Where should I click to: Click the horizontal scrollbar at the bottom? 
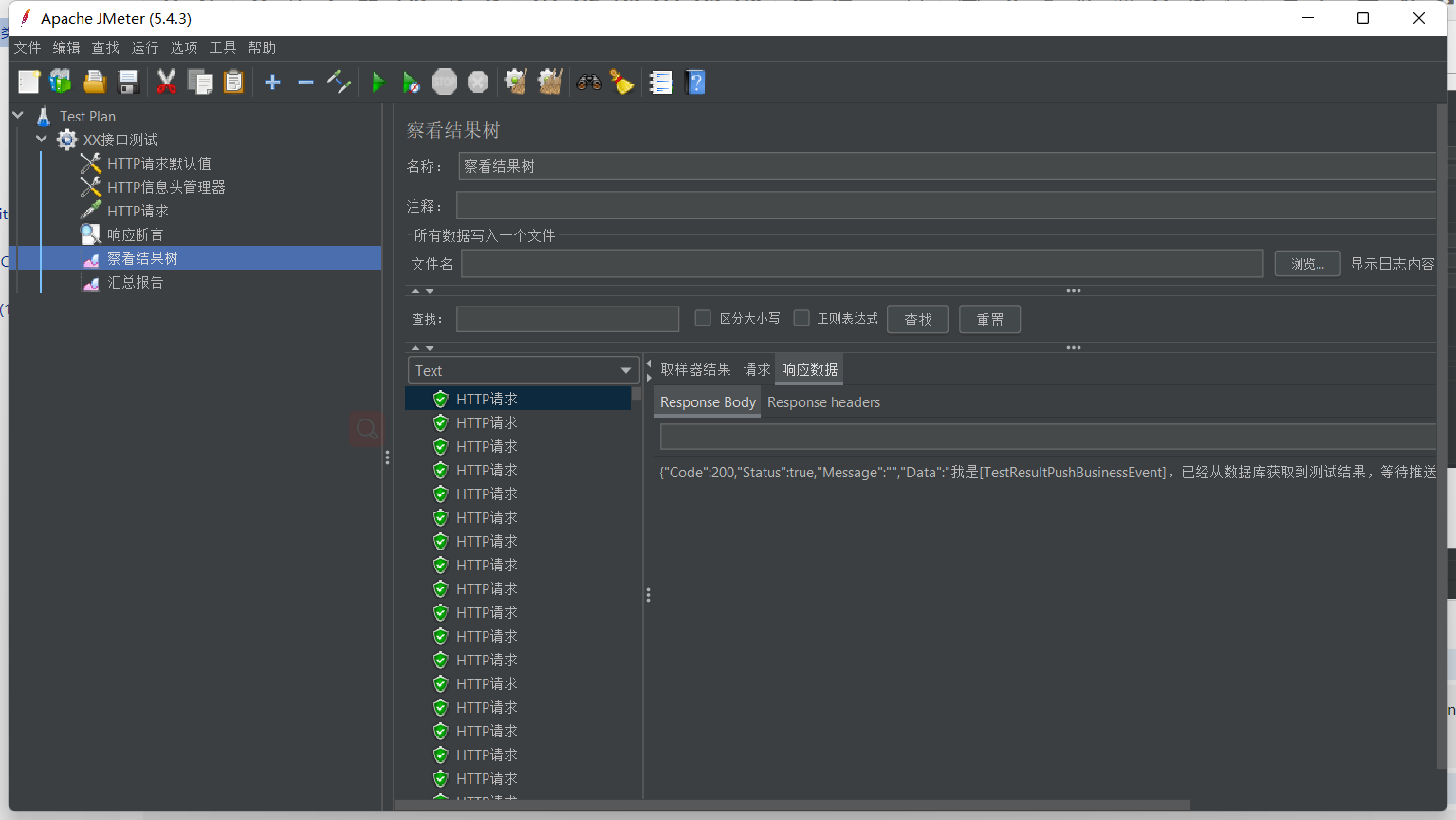tap(792, 805)
